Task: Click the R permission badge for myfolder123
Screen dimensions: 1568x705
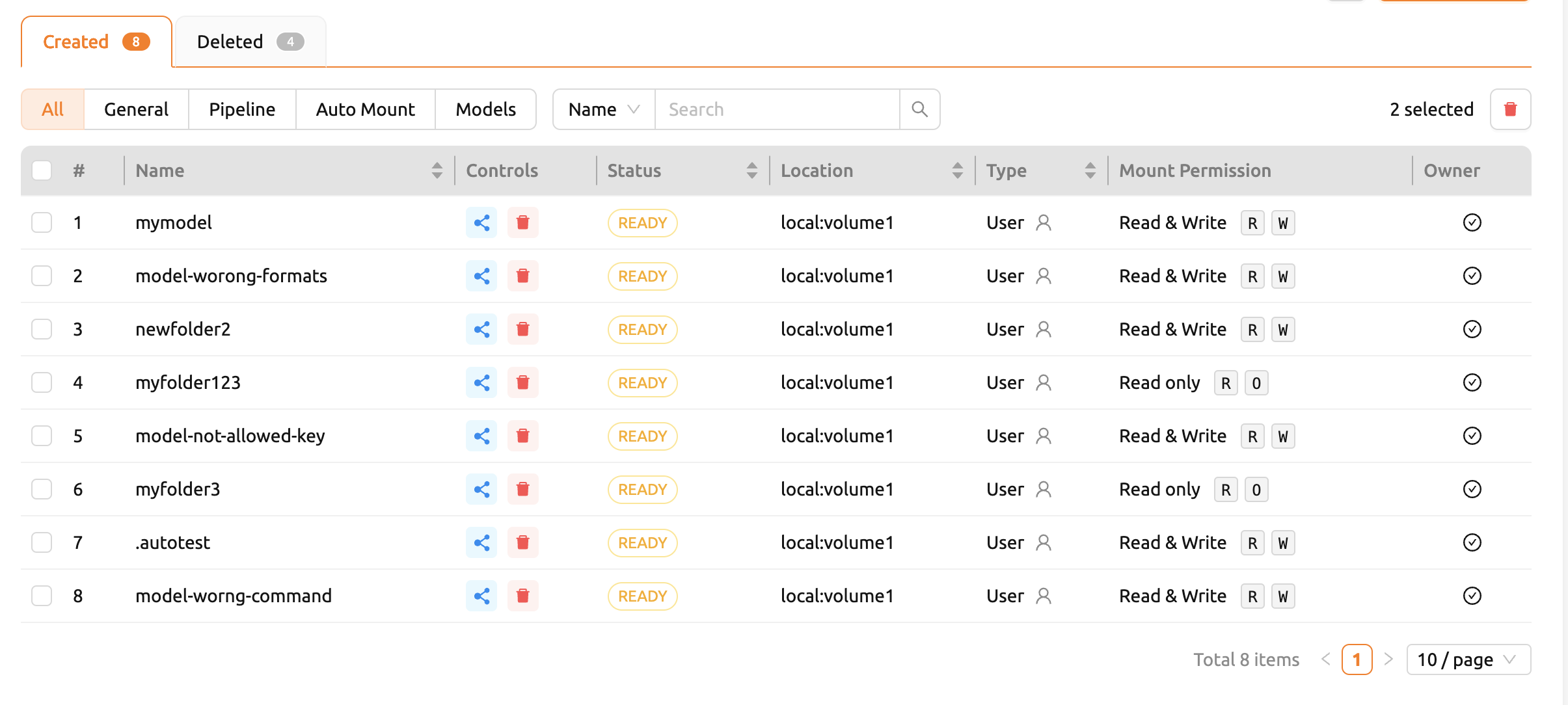Action: (x=1226, y=383)
